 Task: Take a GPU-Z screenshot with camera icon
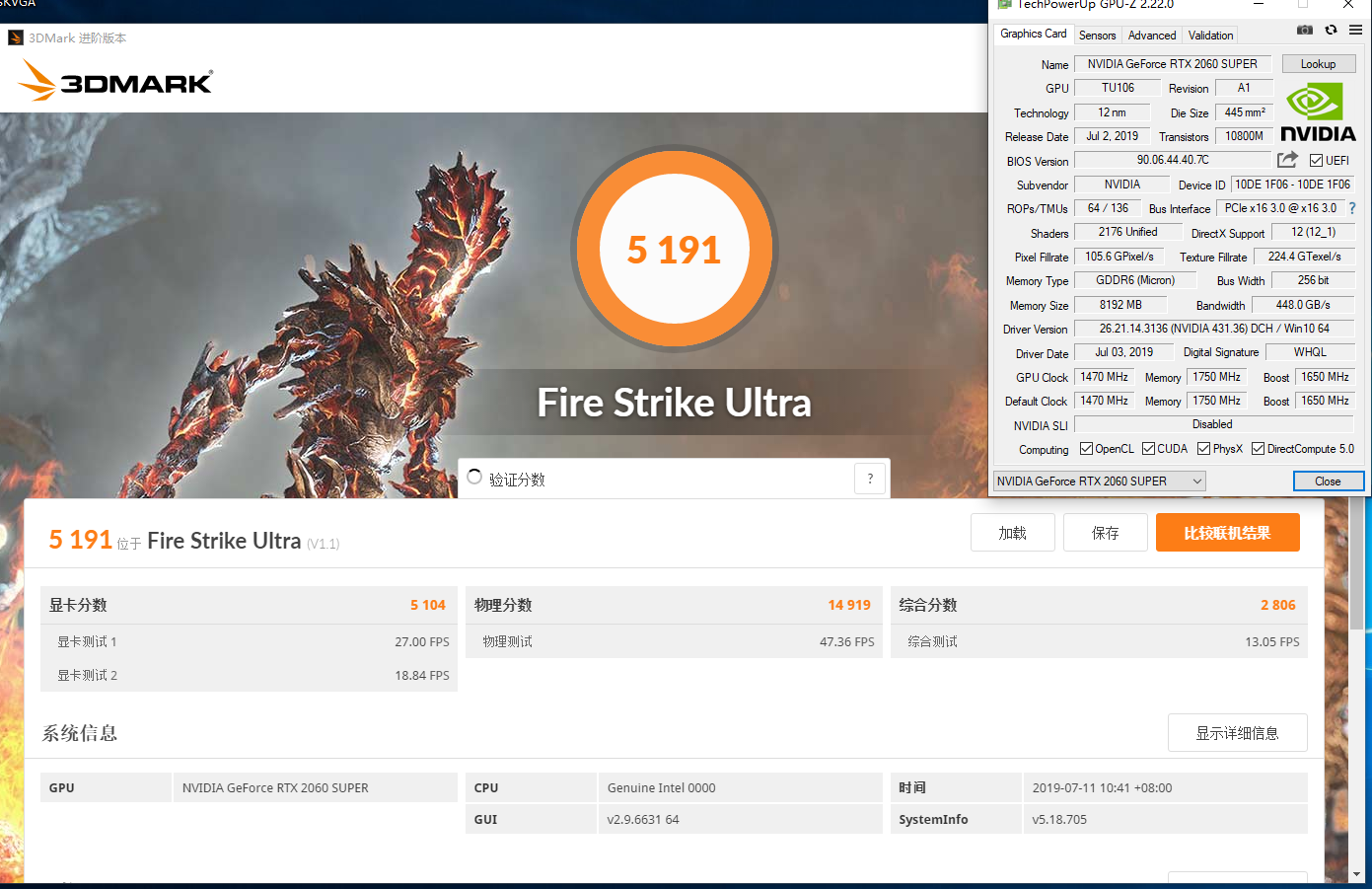point(1304,30)
